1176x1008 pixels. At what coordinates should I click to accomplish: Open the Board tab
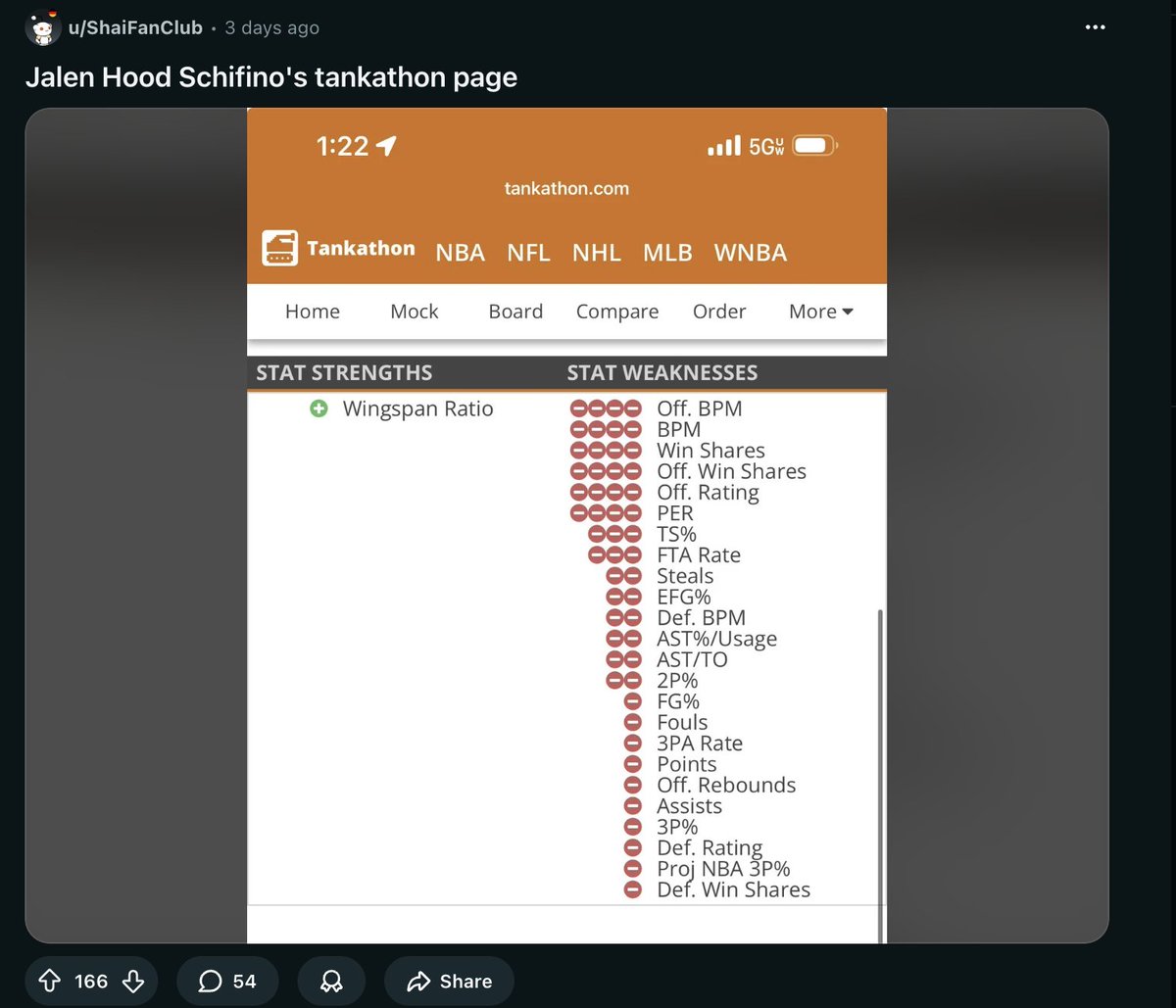(x=515, y=312)
